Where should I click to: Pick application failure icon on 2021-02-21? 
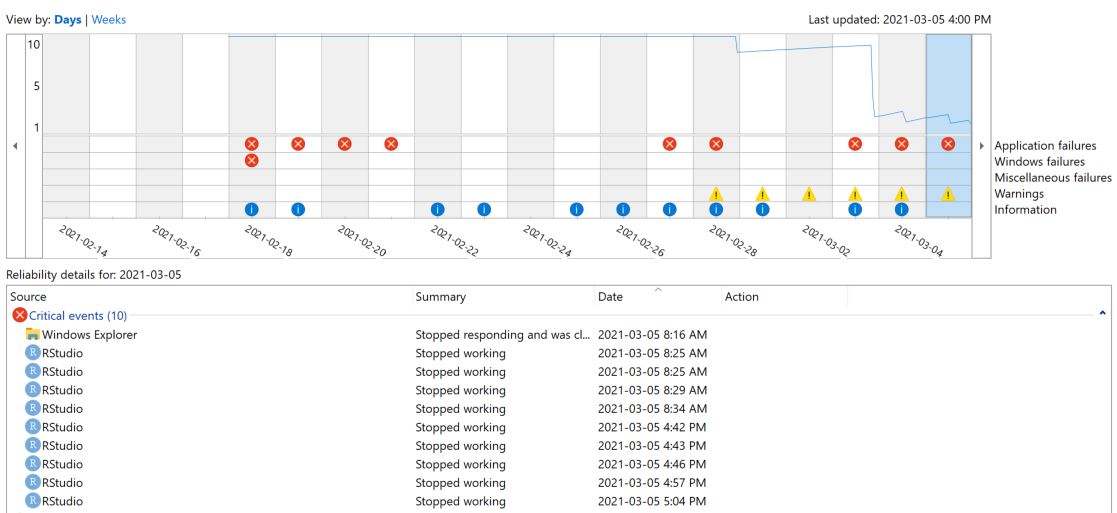(x=391, y=144)
